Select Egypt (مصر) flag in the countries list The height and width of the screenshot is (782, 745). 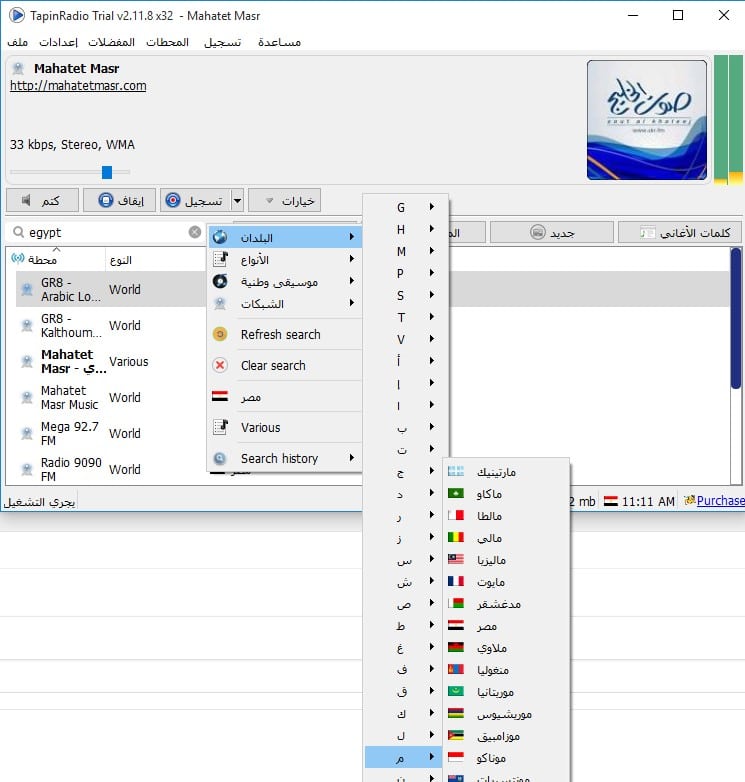[456, 626]
